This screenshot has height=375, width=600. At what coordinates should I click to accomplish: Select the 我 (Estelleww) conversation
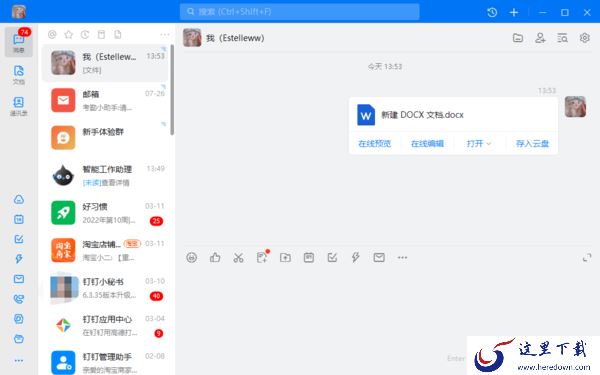pyautogui.click(x=106, y=63)
